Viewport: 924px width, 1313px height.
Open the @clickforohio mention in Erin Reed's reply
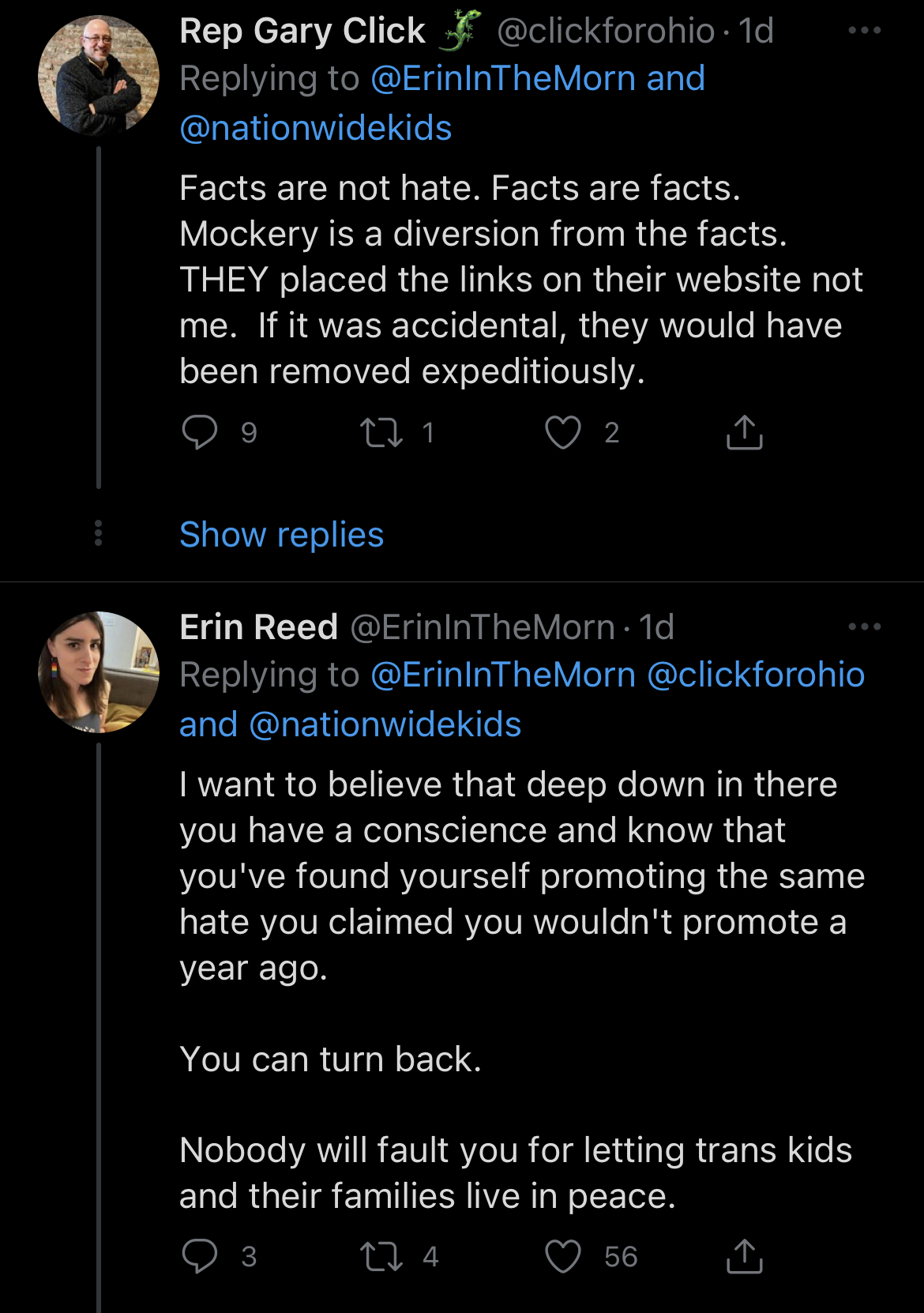[x=756, y=675]
